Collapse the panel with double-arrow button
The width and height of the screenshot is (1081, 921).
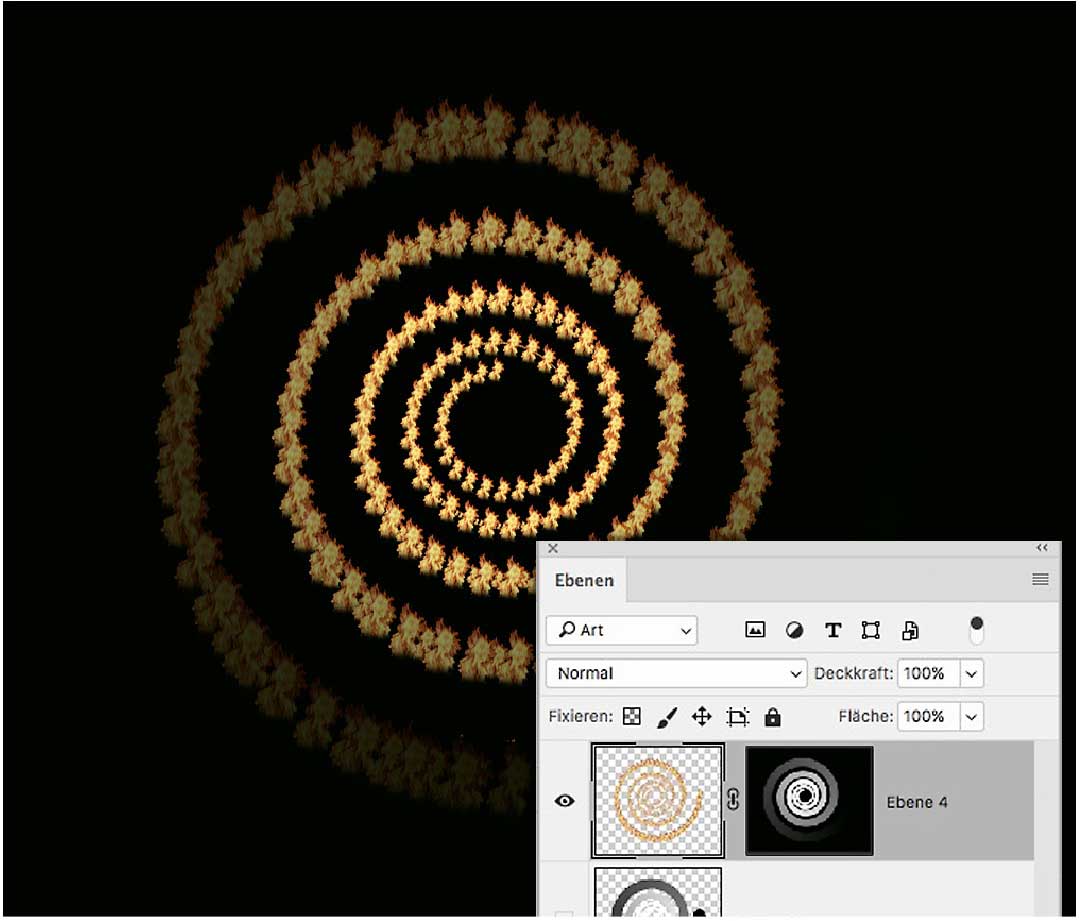pos(1042,548)
